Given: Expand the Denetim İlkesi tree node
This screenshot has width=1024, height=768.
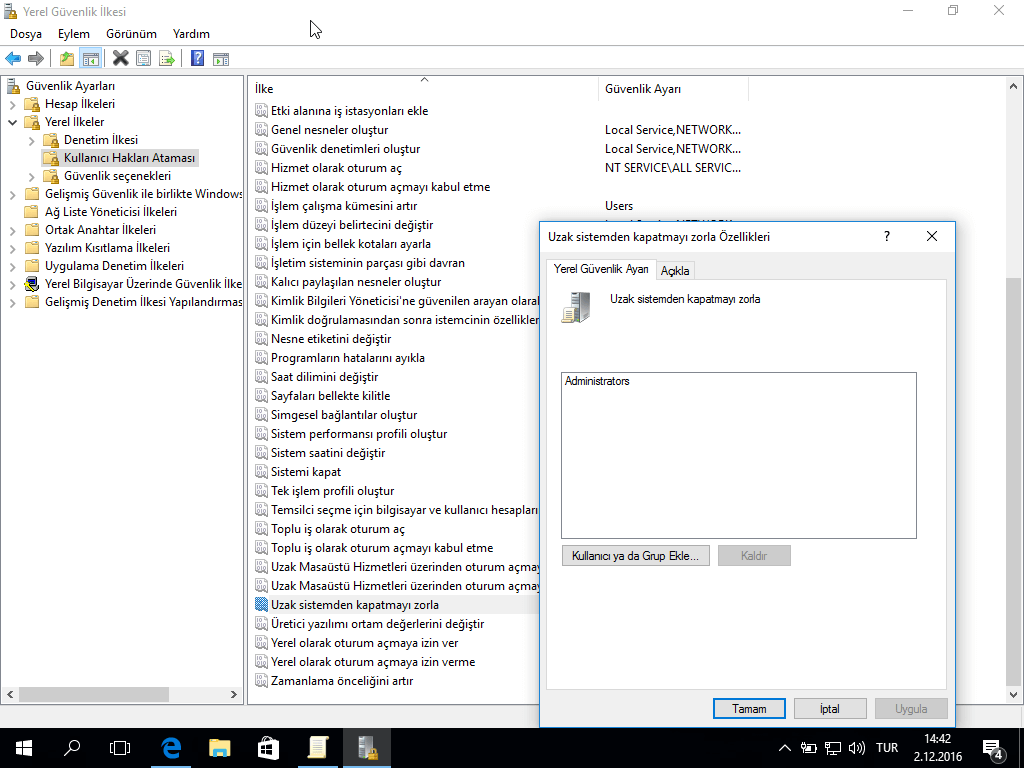Looking at the screenshot, I should 31,140.
